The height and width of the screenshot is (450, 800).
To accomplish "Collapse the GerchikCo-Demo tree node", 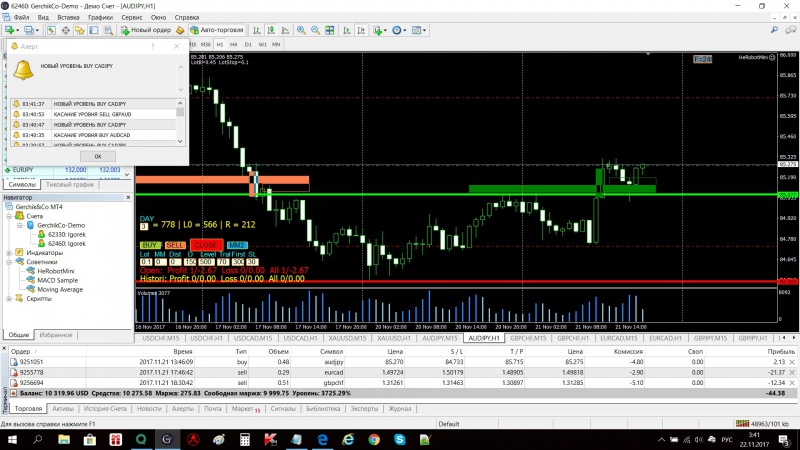I will pos(19,226).
